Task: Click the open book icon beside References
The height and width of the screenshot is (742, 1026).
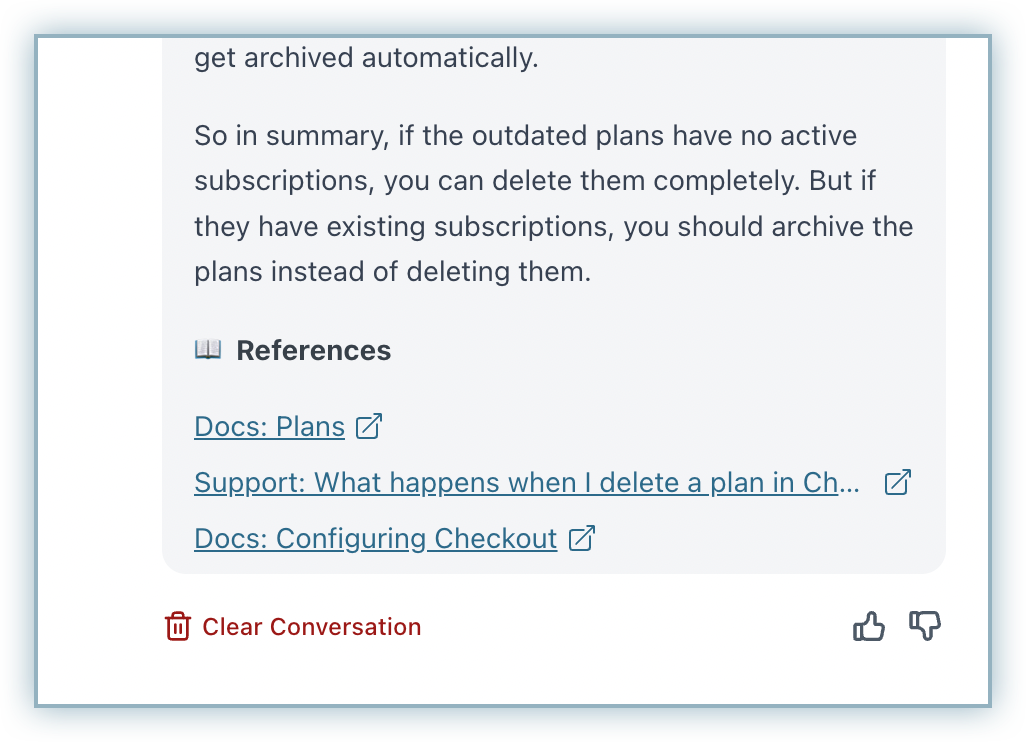Action: (x=208, y=350)
